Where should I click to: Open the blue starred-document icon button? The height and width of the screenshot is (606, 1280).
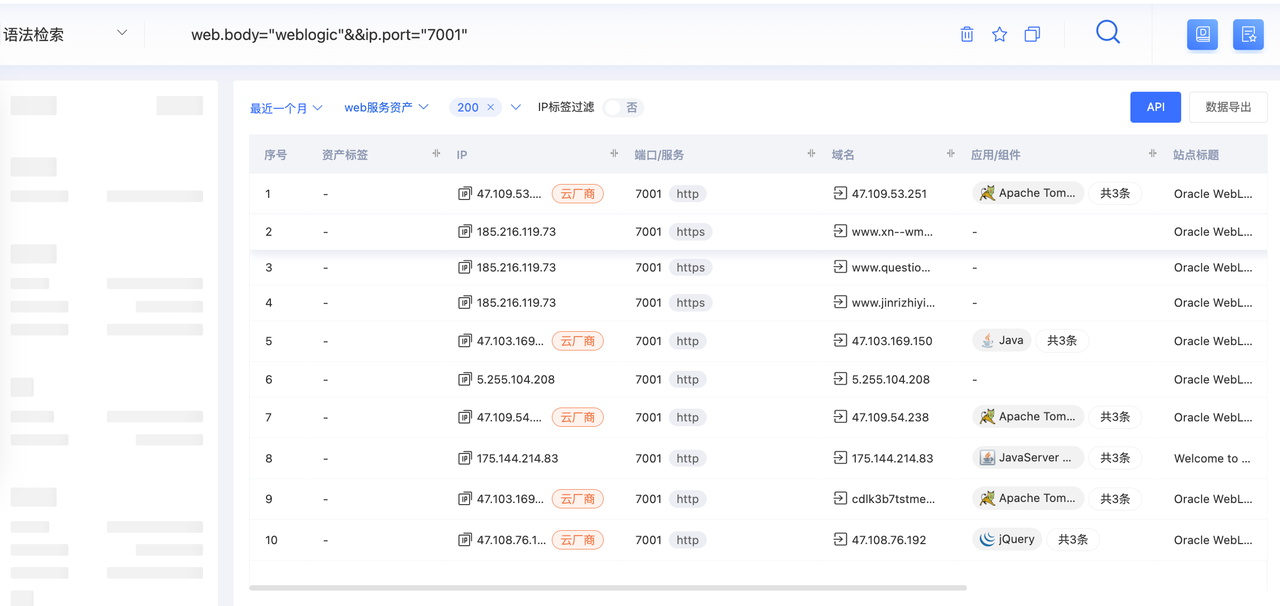coord(1248,34)
